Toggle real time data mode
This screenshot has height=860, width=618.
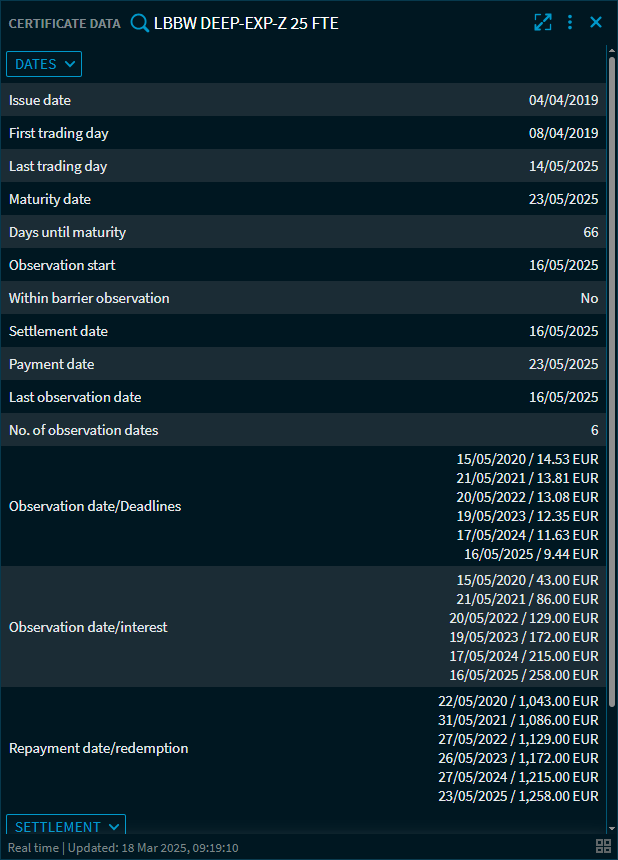click(x=31, y=847)
